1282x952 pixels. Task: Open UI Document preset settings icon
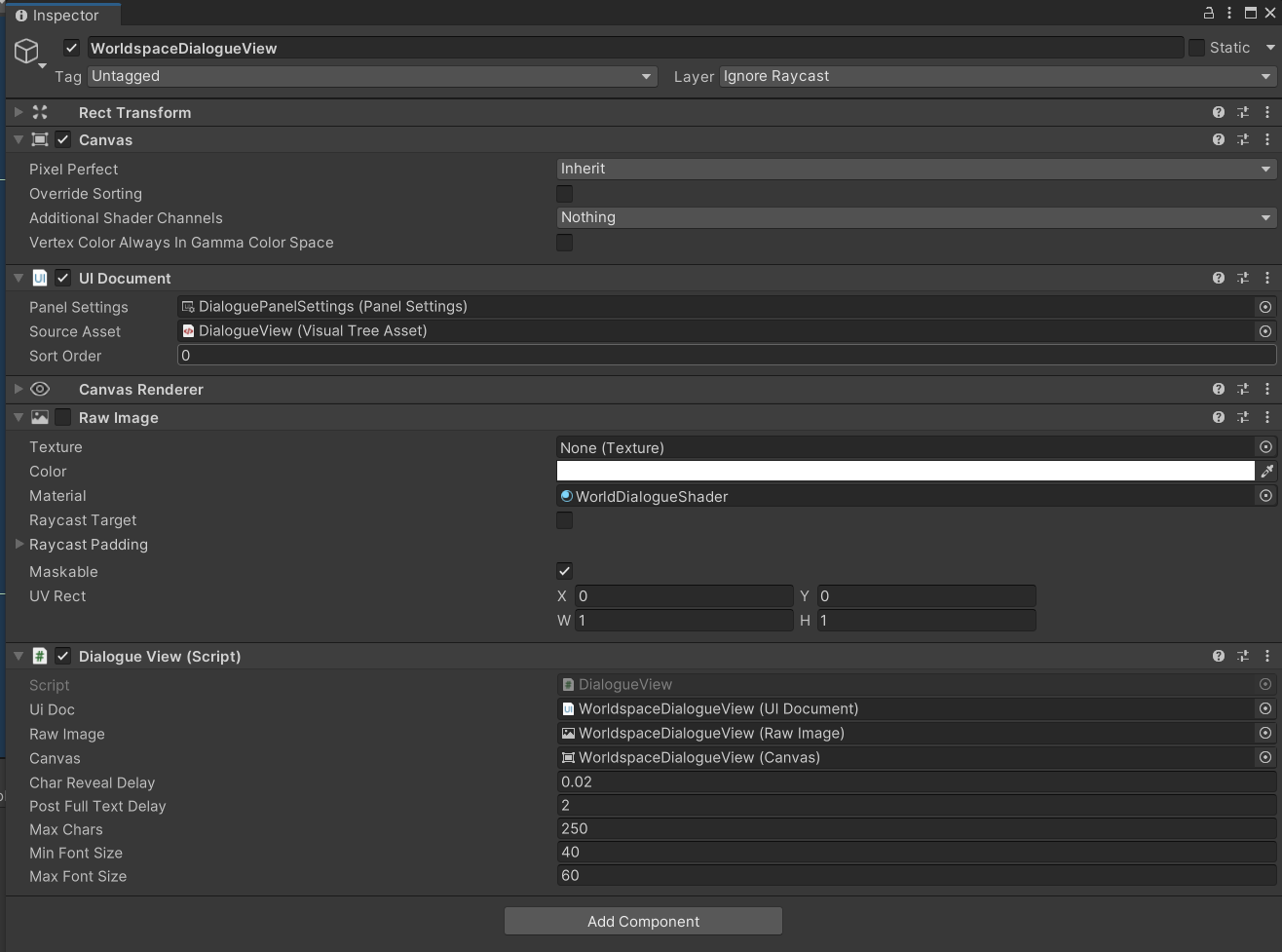(x=1242, y=278)
